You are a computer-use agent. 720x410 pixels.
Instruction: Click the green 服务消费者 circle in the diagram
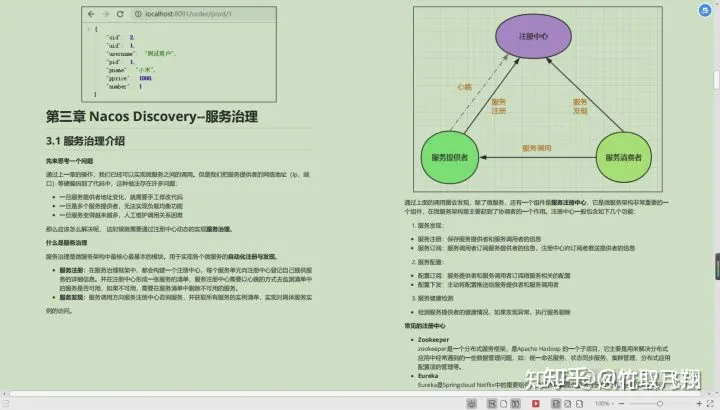(x=623, y=157)
